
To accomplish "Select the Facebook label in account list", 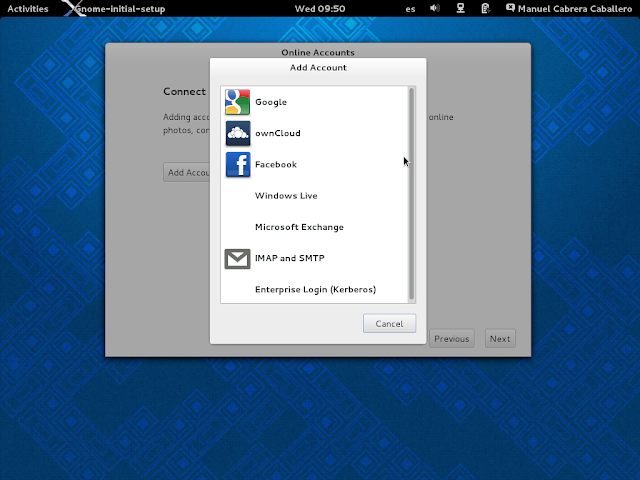I will tap(276, 164).
